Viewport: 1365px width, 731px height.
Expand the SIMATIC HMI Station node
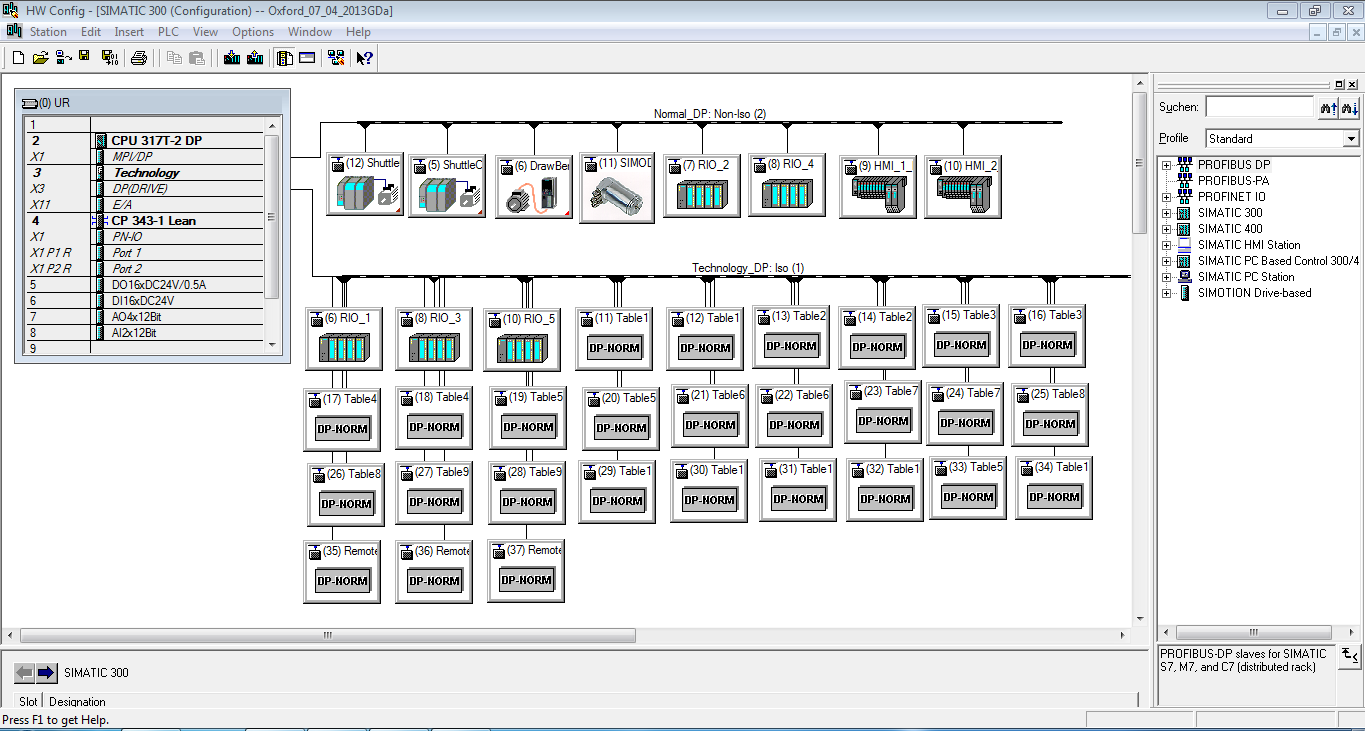tap(1166, 245)
